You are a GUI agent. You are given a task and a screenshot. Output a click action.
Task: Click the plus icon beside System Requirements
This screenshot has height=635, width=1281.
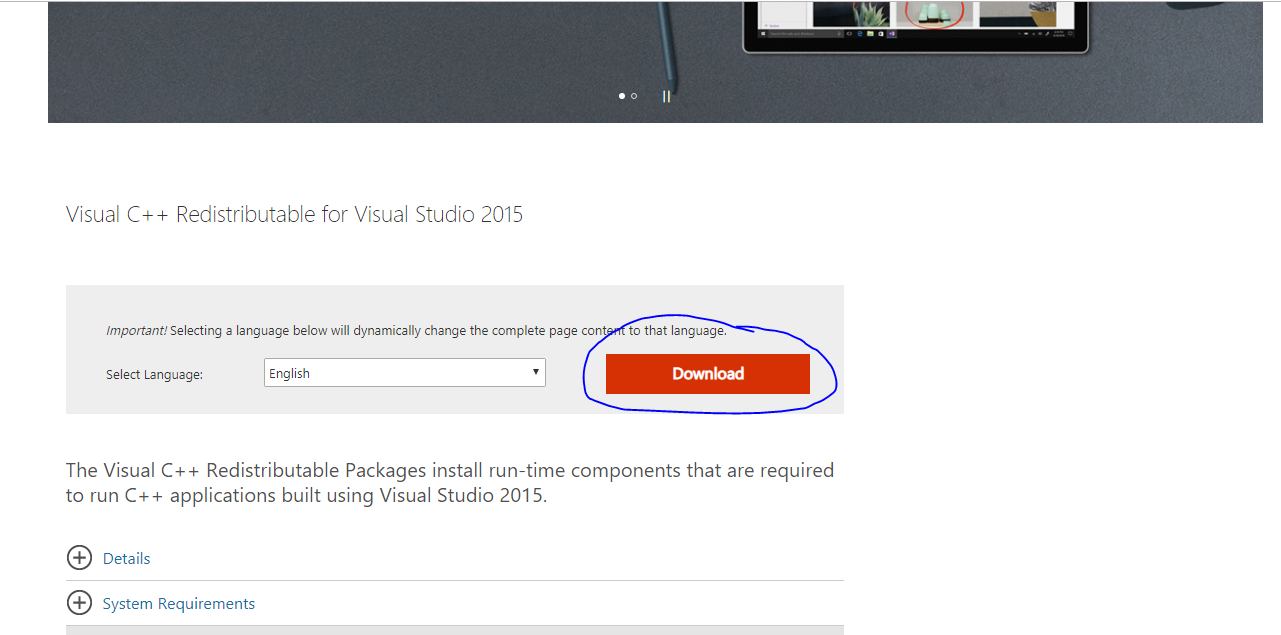(x=79, y=603)
